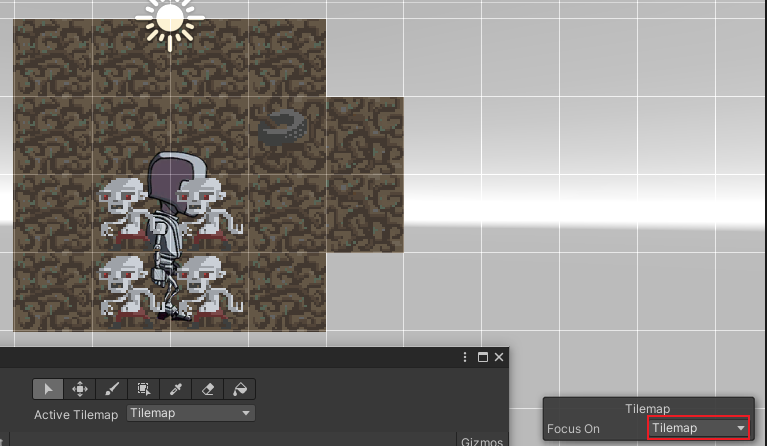This screenshot has height=446, width=767.
Task: Pick the Box Fill tool
Action: tap(144, 389)
